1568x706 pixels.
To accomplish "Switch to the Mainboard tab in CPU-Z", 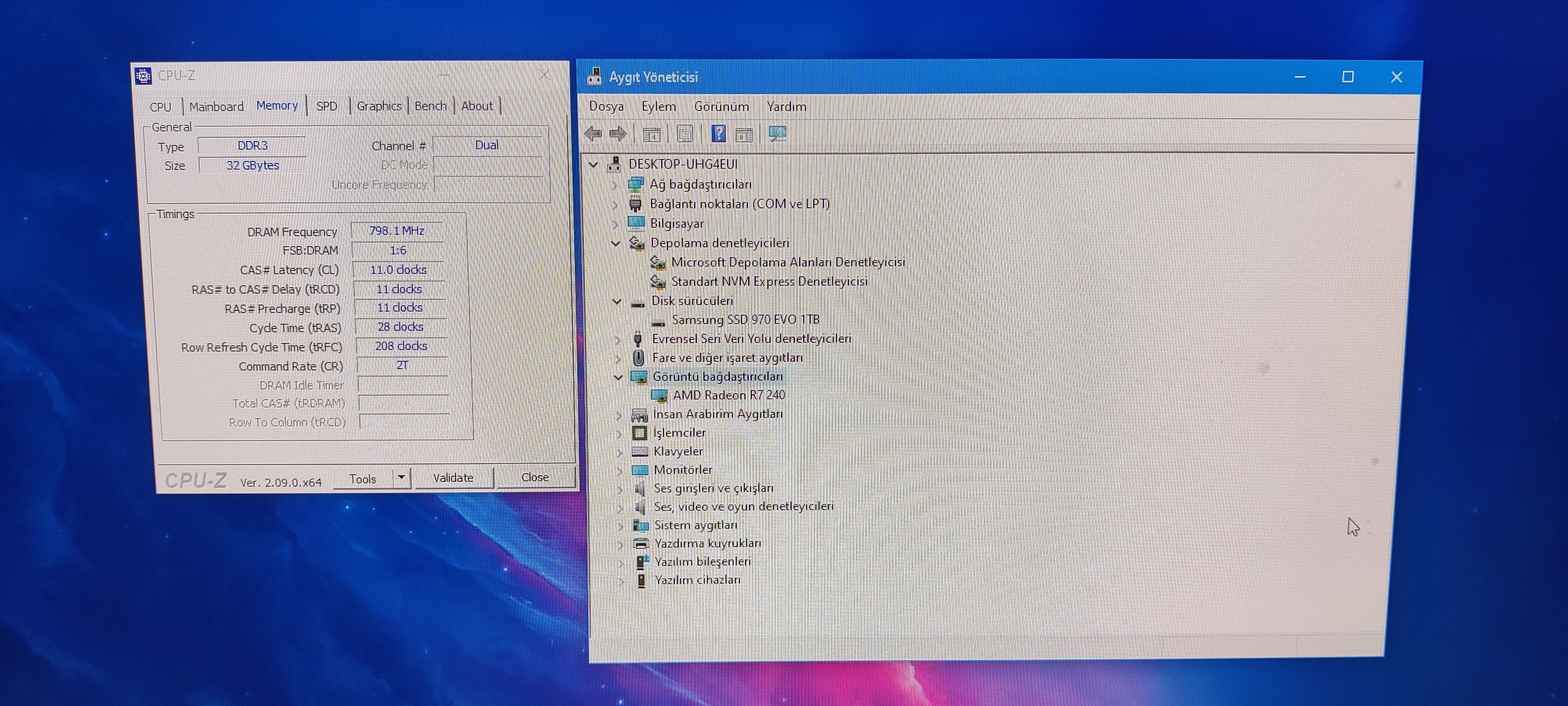I will point(216,107).
